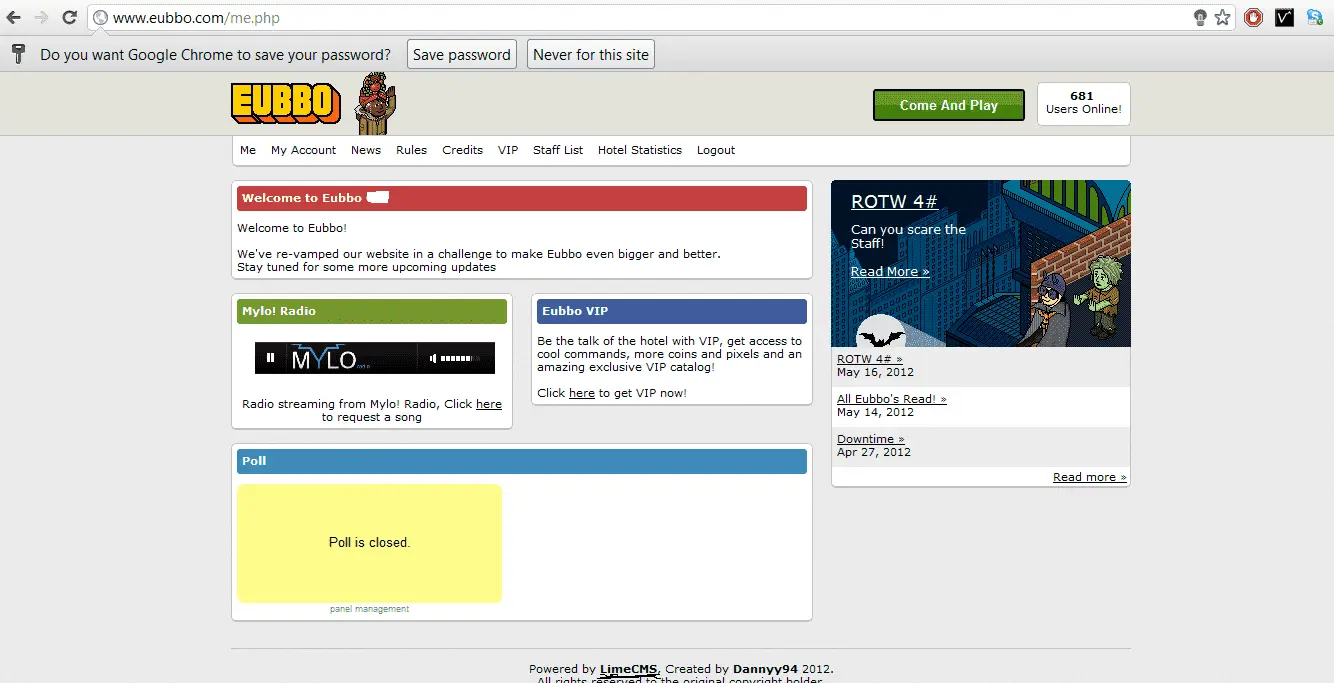Click the EUBBO logo
This screenshot has height=683, width=1334.
(286, 102)
